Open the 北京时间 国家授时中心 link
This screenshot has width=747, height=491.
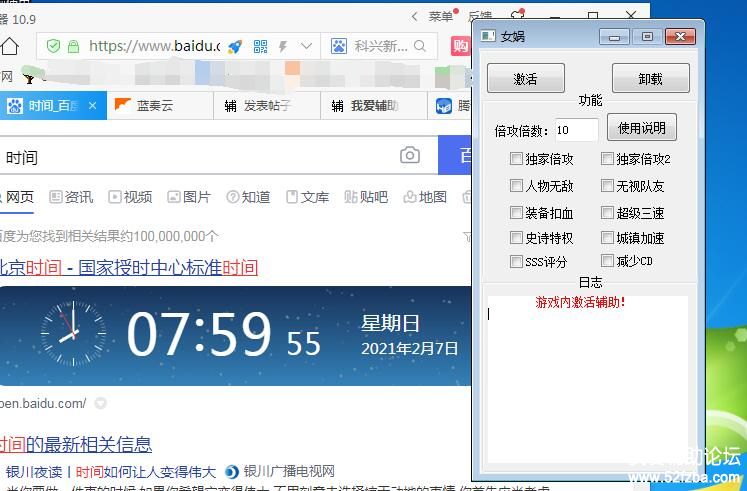click(x=129, y=268)
